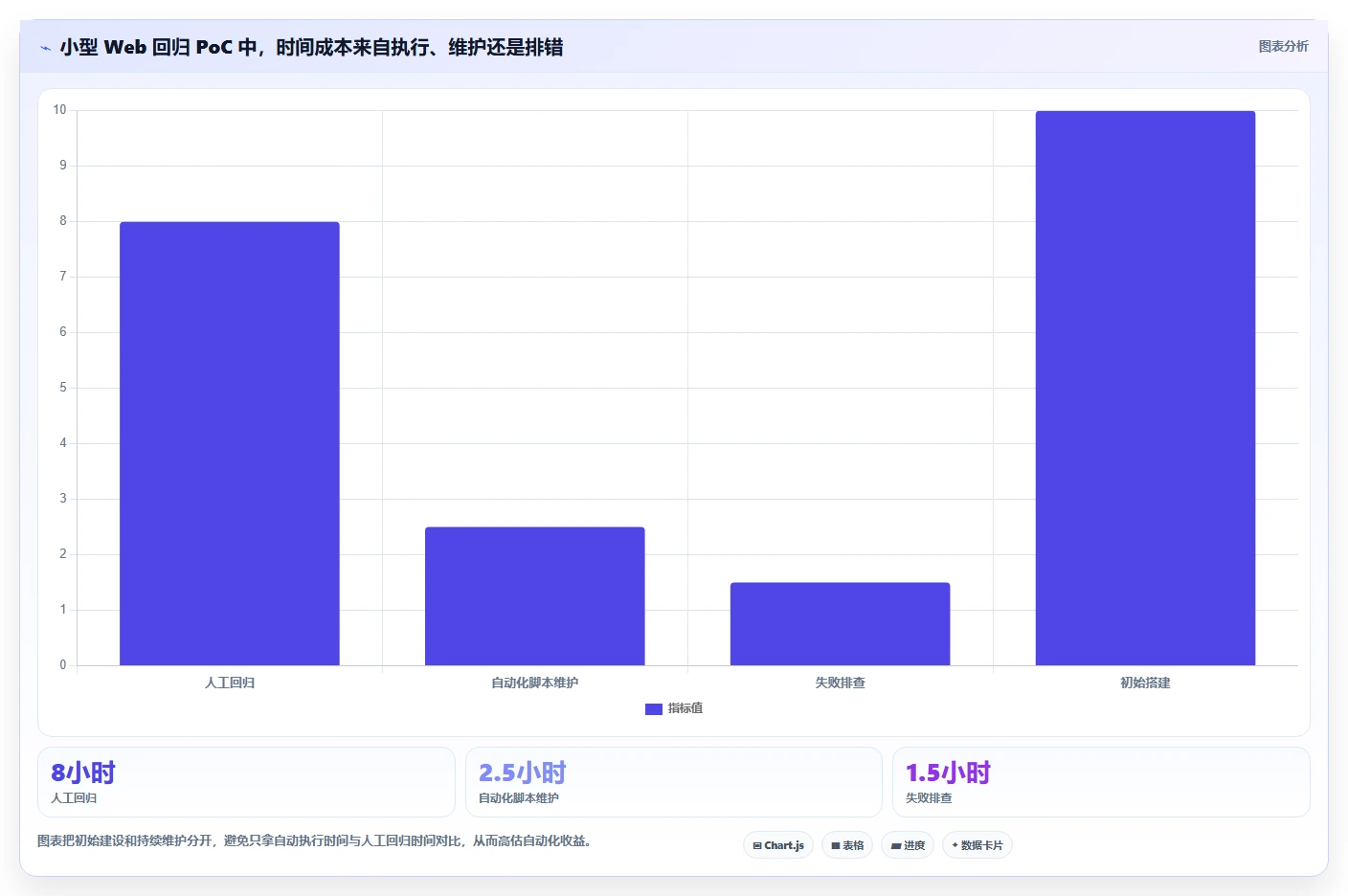
Task: Toggle the 指标值 legend color swatch
Action: 654,709
